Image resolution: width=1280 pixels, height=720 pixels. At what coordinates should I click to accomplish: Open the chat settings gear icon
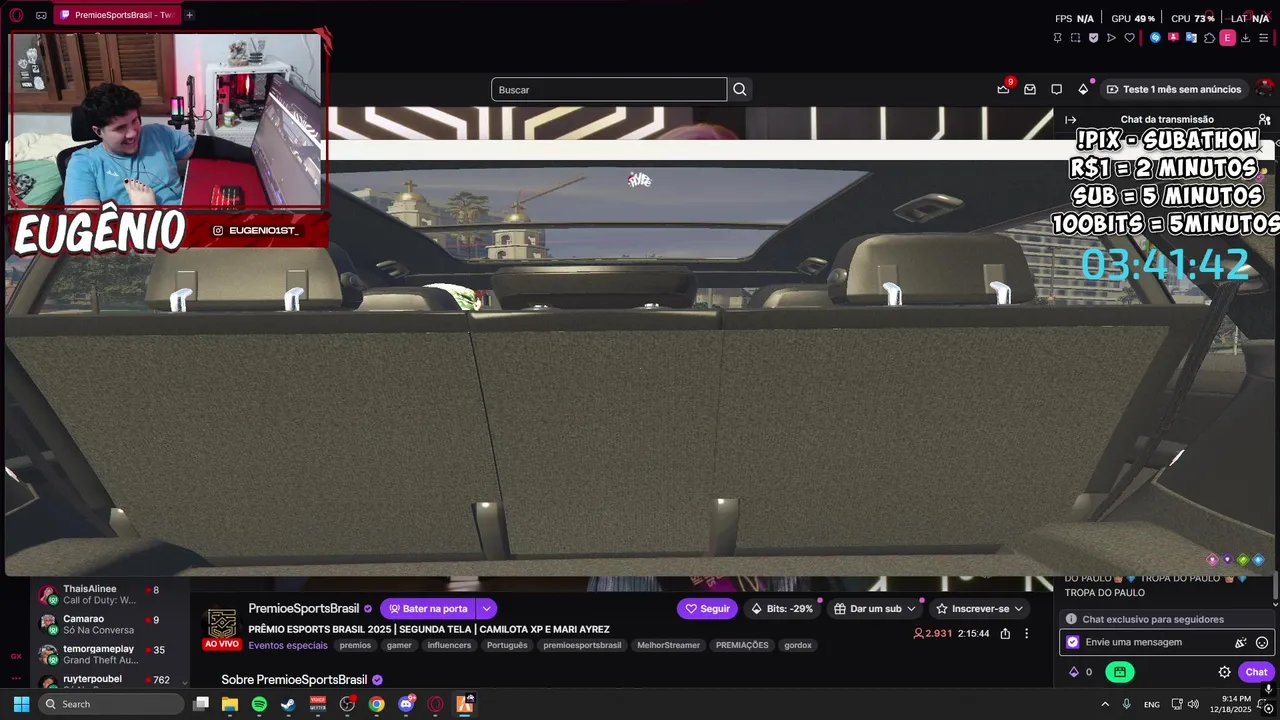click(x=1224, y=672)
